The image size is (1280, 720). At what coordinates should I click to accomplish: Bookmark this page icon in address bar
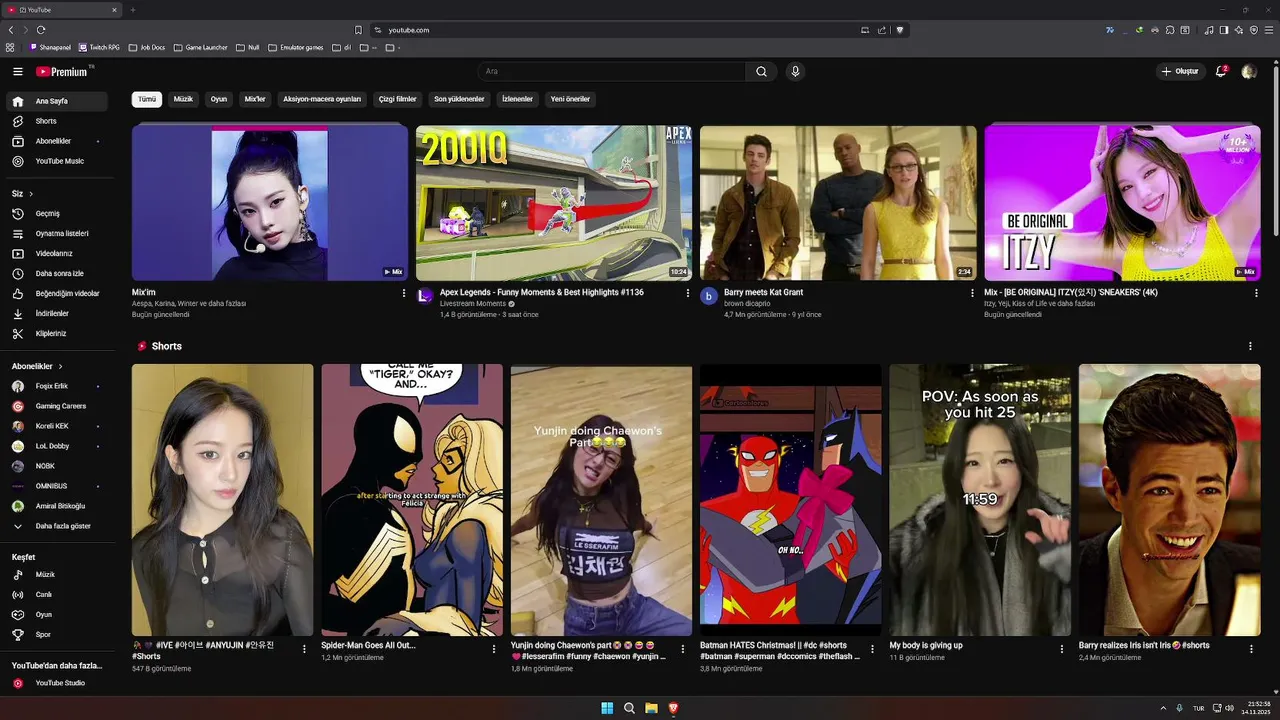pos(358,30)
